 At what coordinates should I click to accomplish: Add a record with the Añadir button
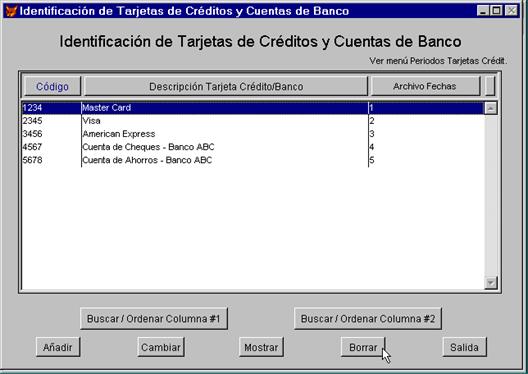click(58, 347)
